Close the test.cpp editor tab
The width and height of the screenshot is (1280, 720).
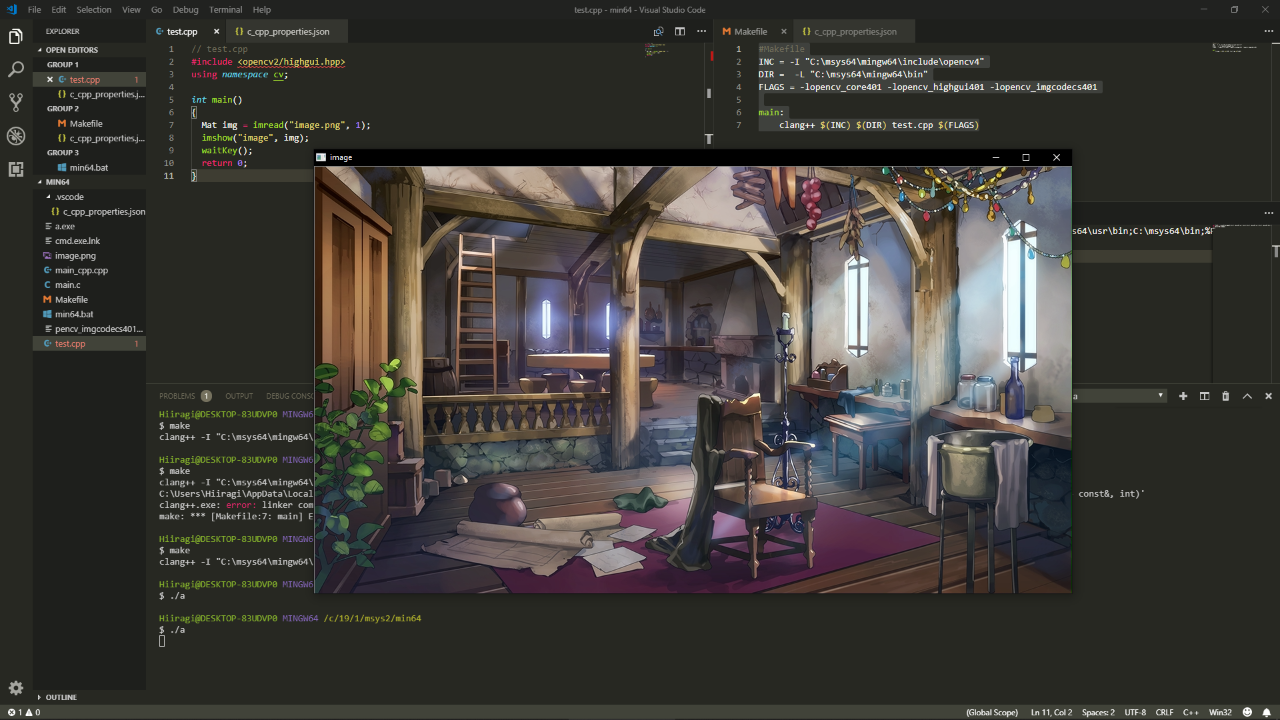click(216, 31)
